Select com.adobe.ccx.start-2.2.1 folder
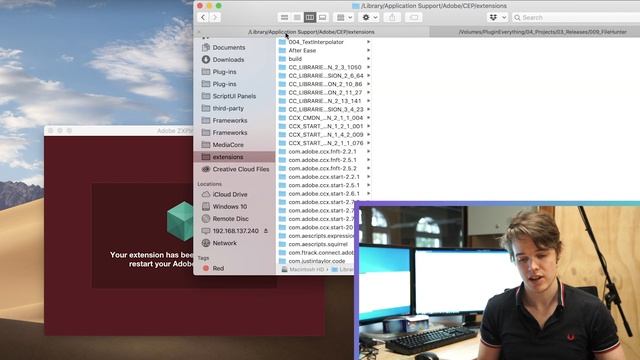 point(324,177)
